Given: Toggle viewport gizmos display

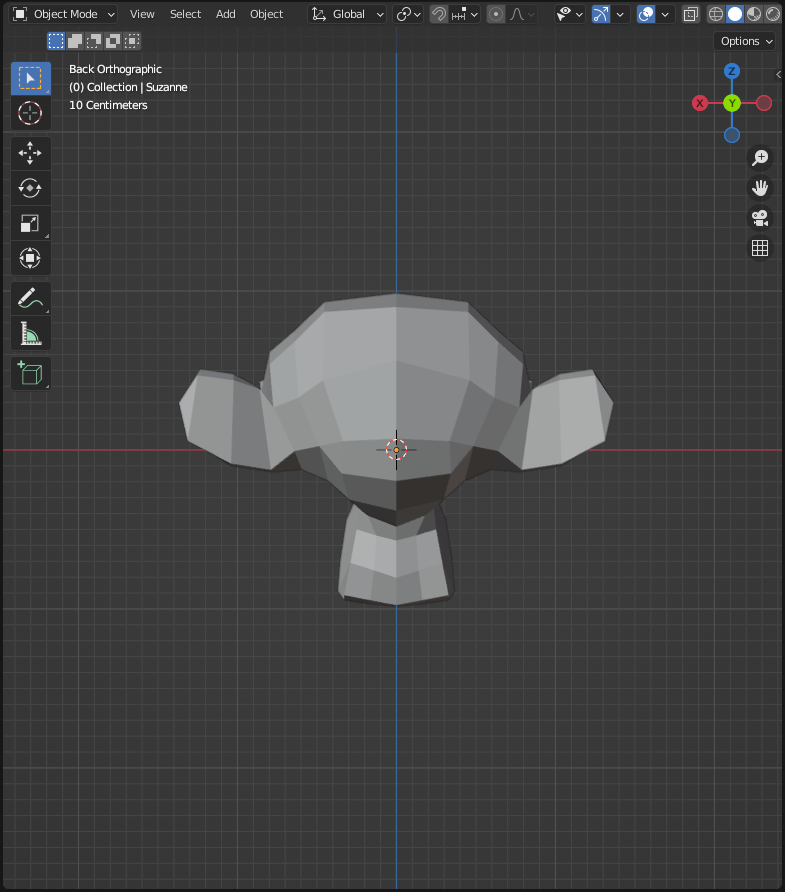Looking at the screenshot, I should (x=601, y=14).
